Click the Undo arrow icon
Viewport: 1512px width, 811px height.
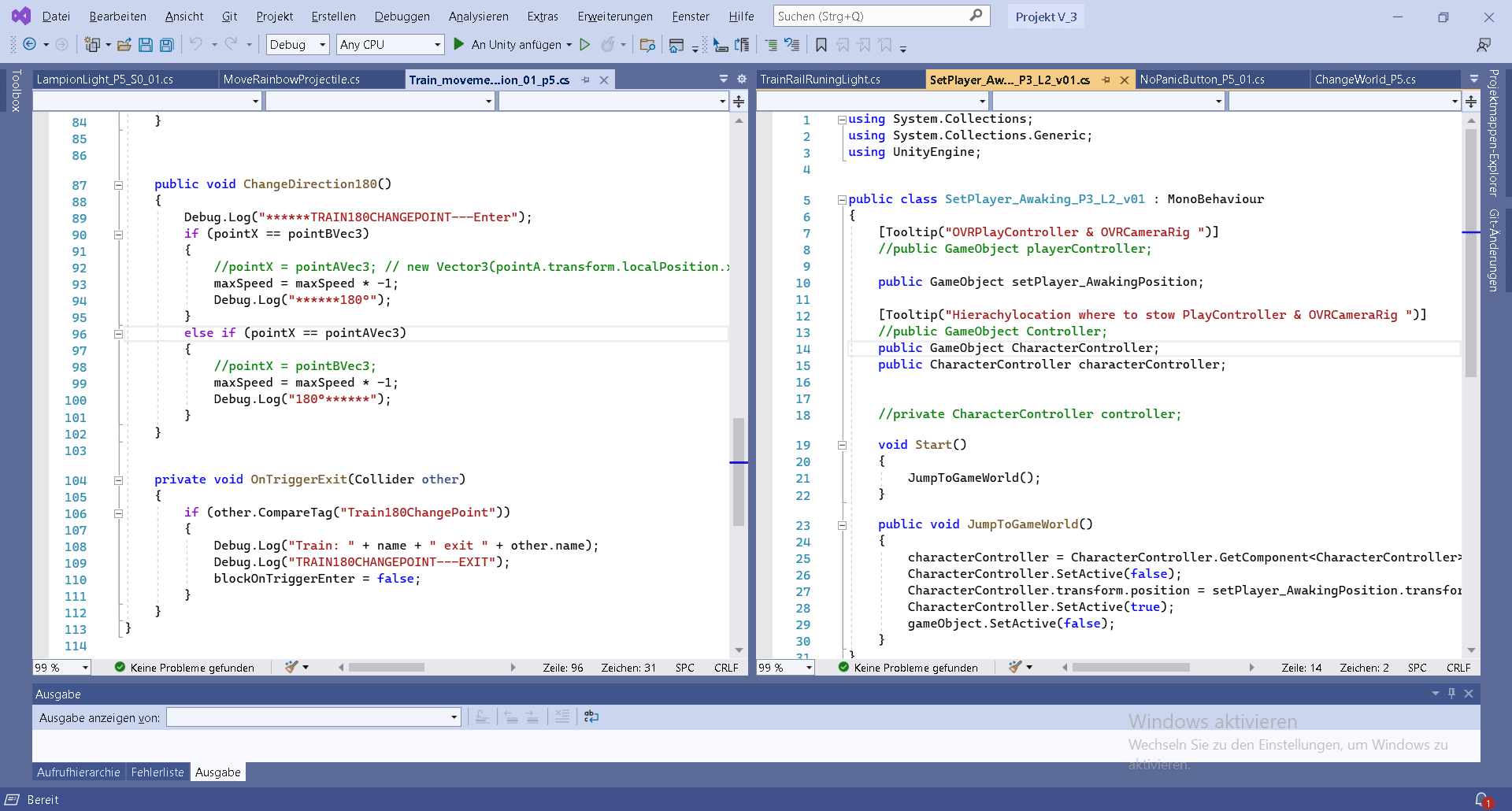(196, 45)
